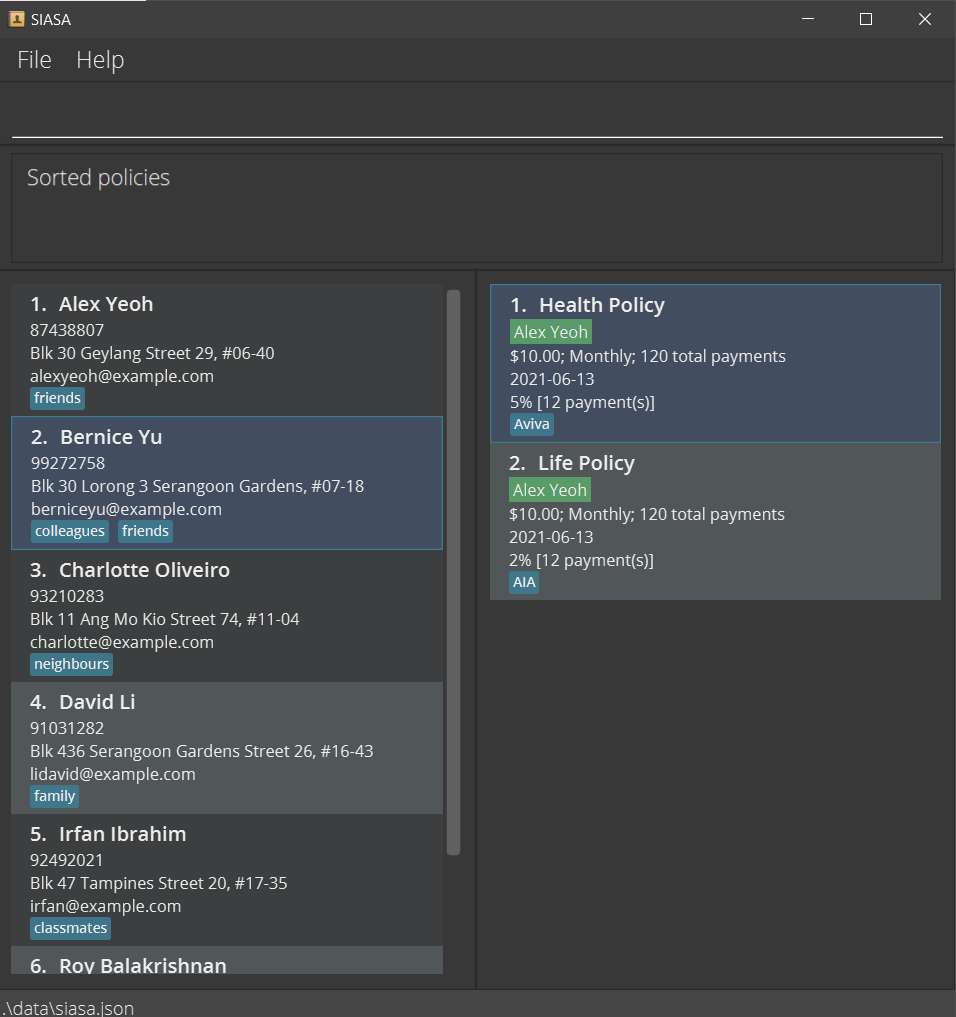Open the Help menu

tap(100, 60)
